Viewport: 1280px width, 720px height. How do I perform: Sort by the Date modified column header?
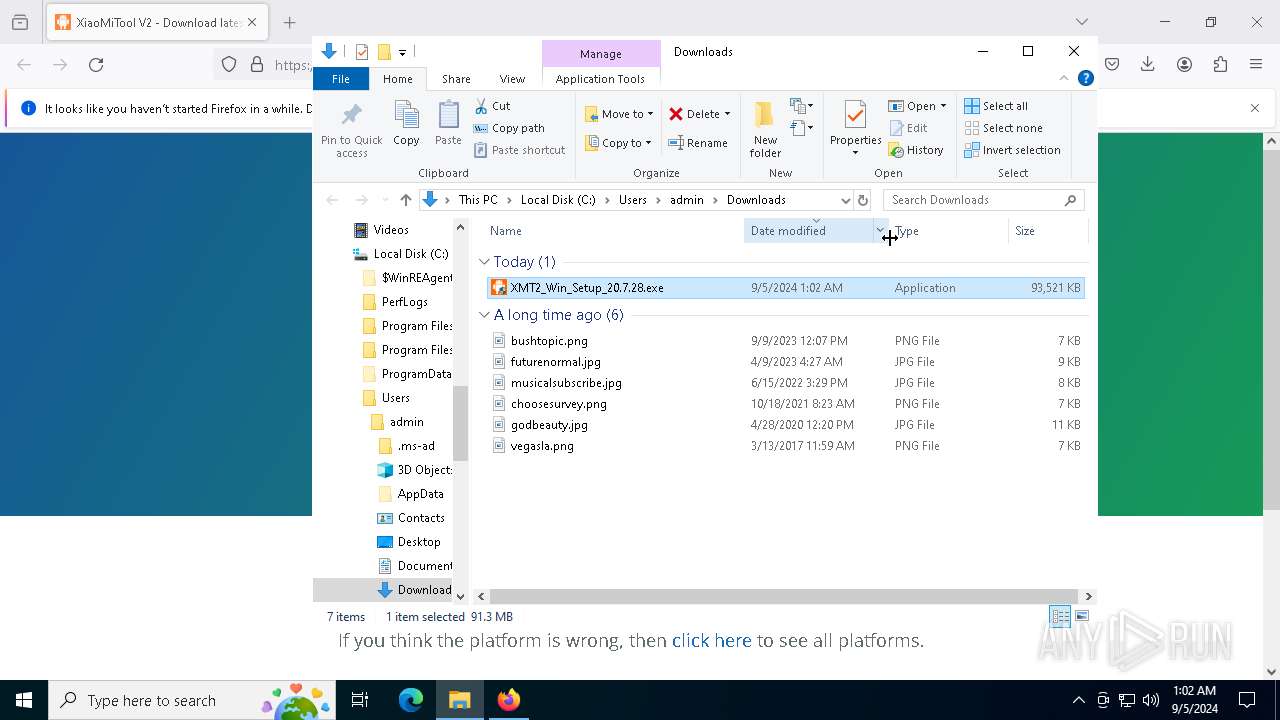[788, 231]
